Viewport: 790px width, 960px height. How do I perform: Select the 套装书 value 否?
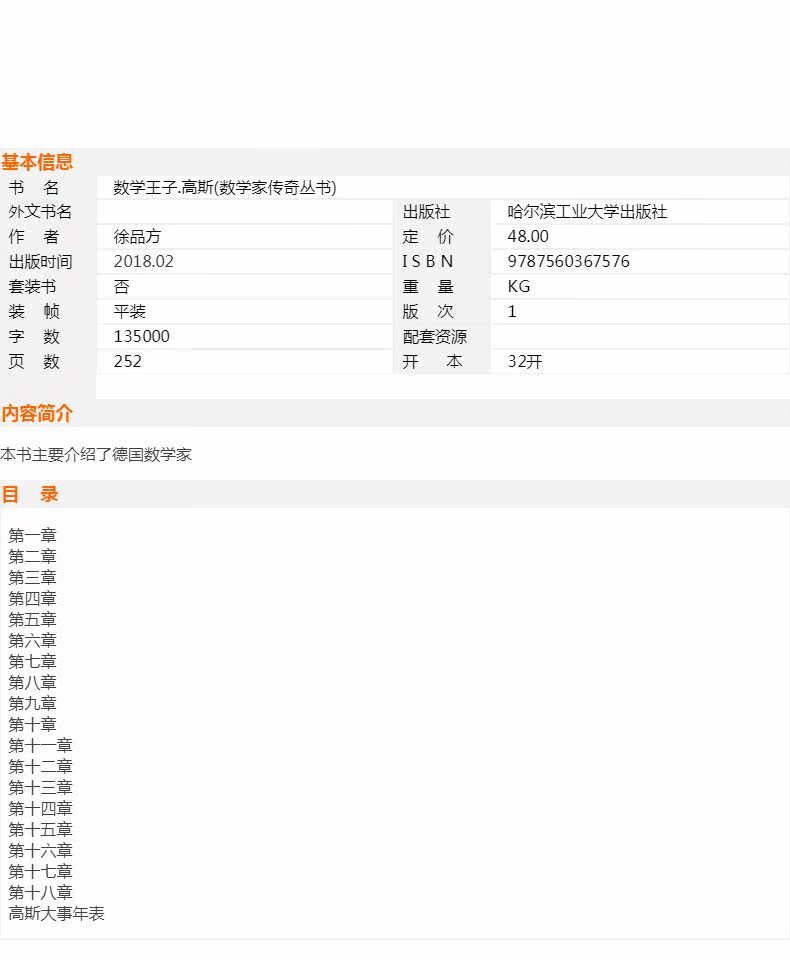click(121, 287)
